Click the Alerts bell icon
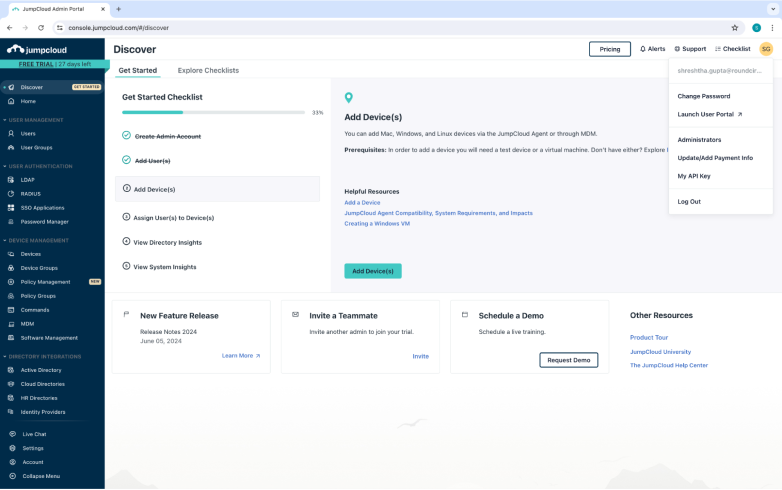The image size is (782, 490). (x=643, y=49)
